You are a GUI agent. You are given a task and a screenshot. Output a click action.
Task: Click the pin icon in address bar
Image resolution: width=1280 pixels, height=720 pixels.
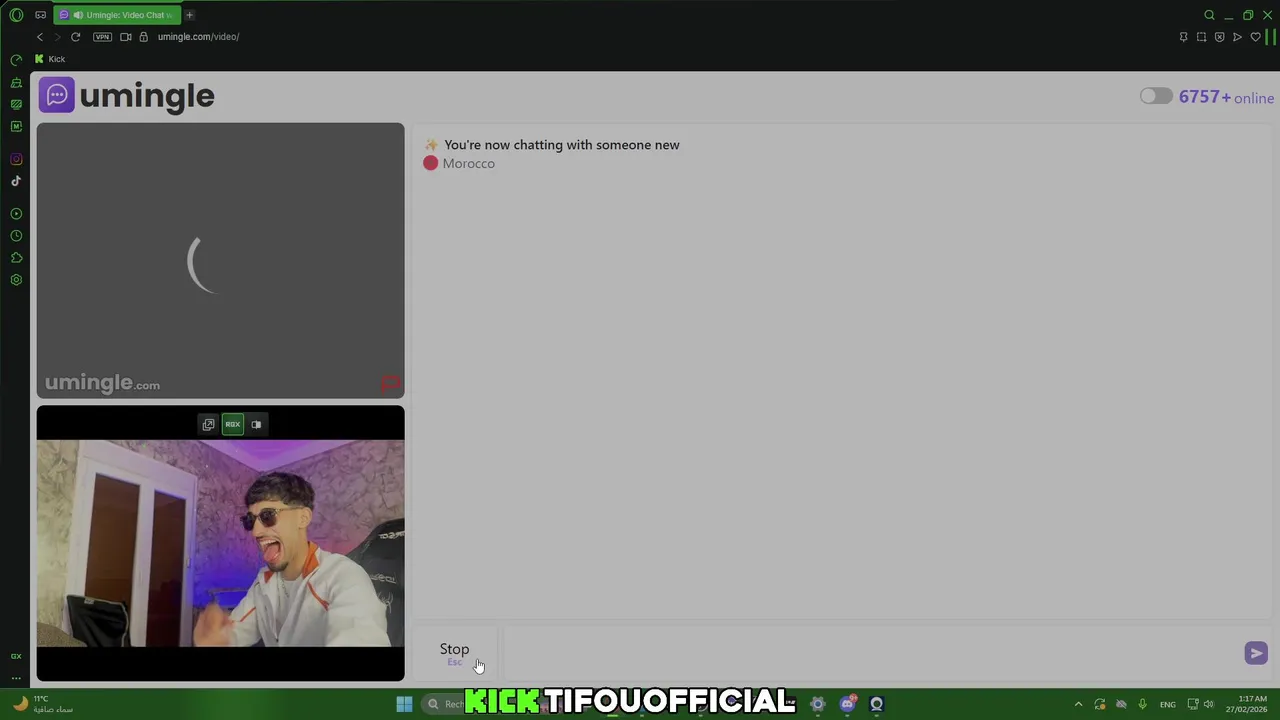(1183, 37)
